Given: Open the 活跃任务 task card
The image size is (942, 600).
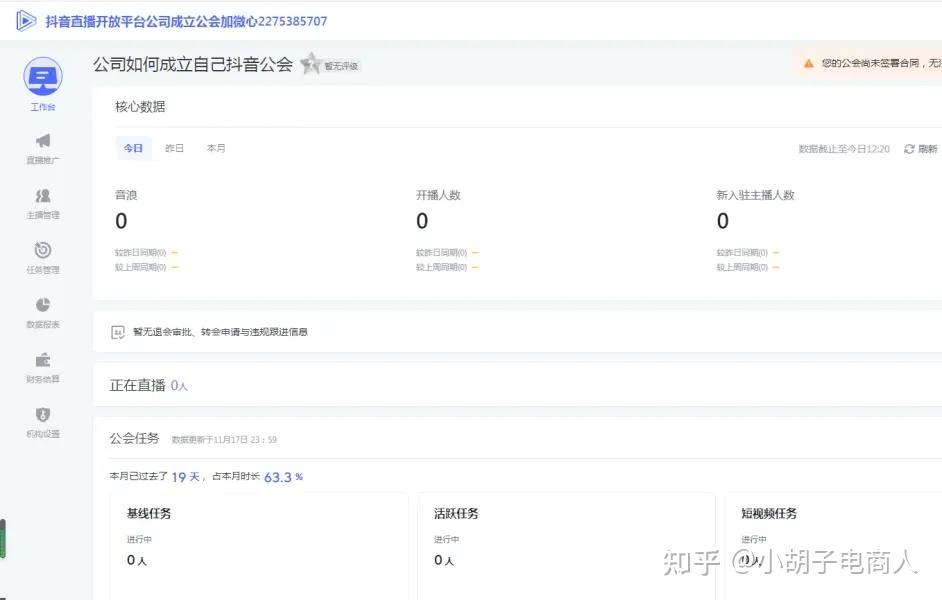Looking at the screenshot, I should coord(567,547).
